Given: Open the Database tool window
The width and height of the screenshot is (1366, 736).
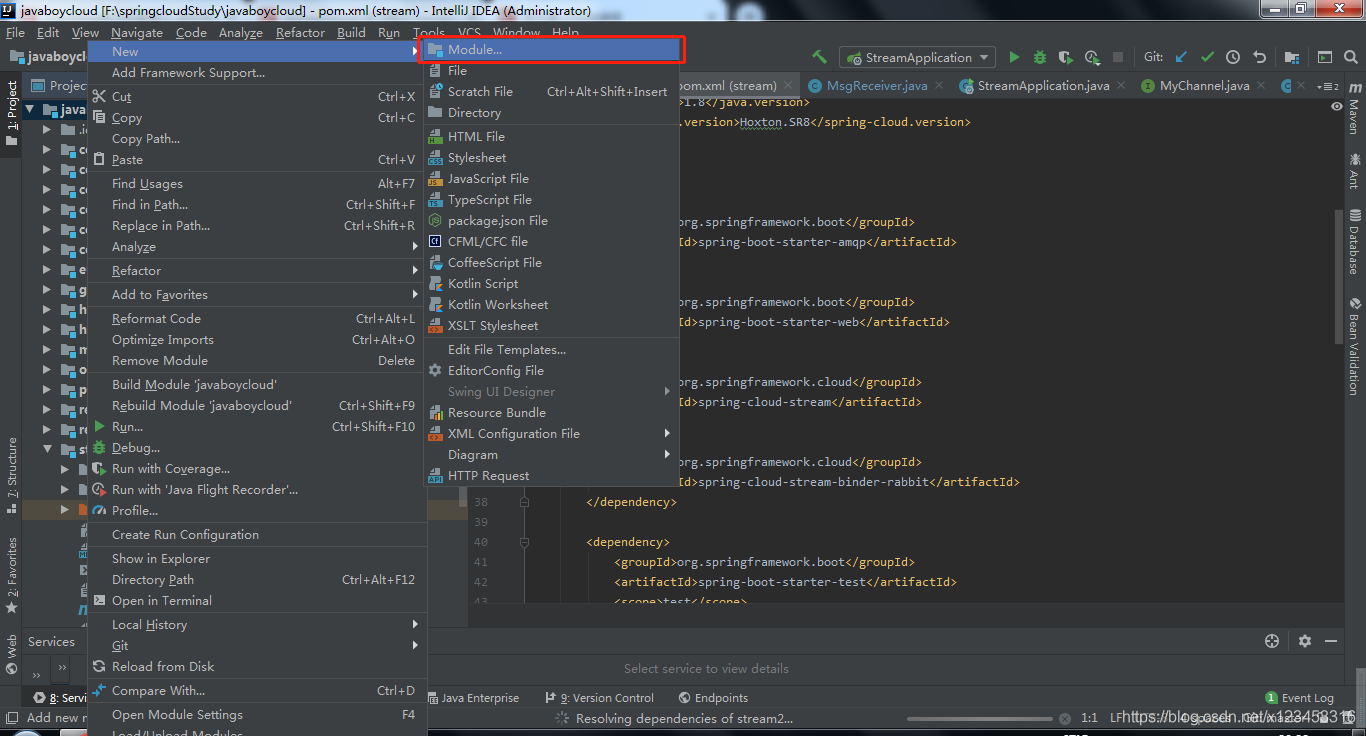Looking at the screenshot, I should pyautogui.click(x=1354, y=242).
